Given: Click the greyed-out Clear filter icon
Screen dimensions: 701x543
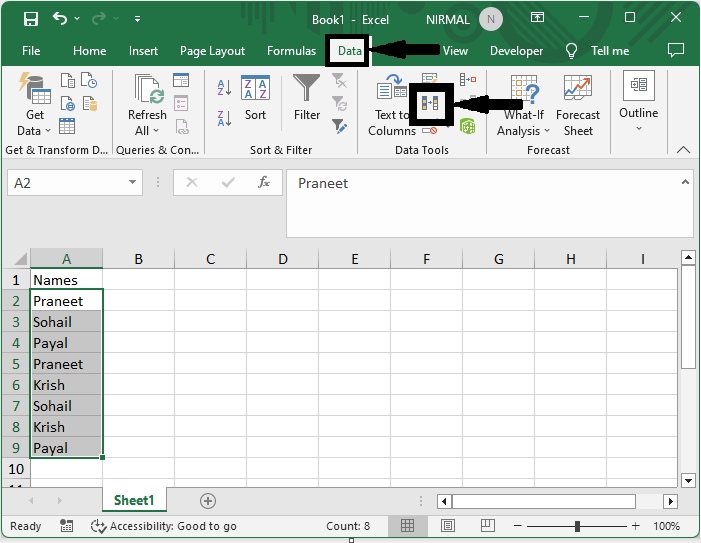Looking at the screenshot, I should click(339, 80).
